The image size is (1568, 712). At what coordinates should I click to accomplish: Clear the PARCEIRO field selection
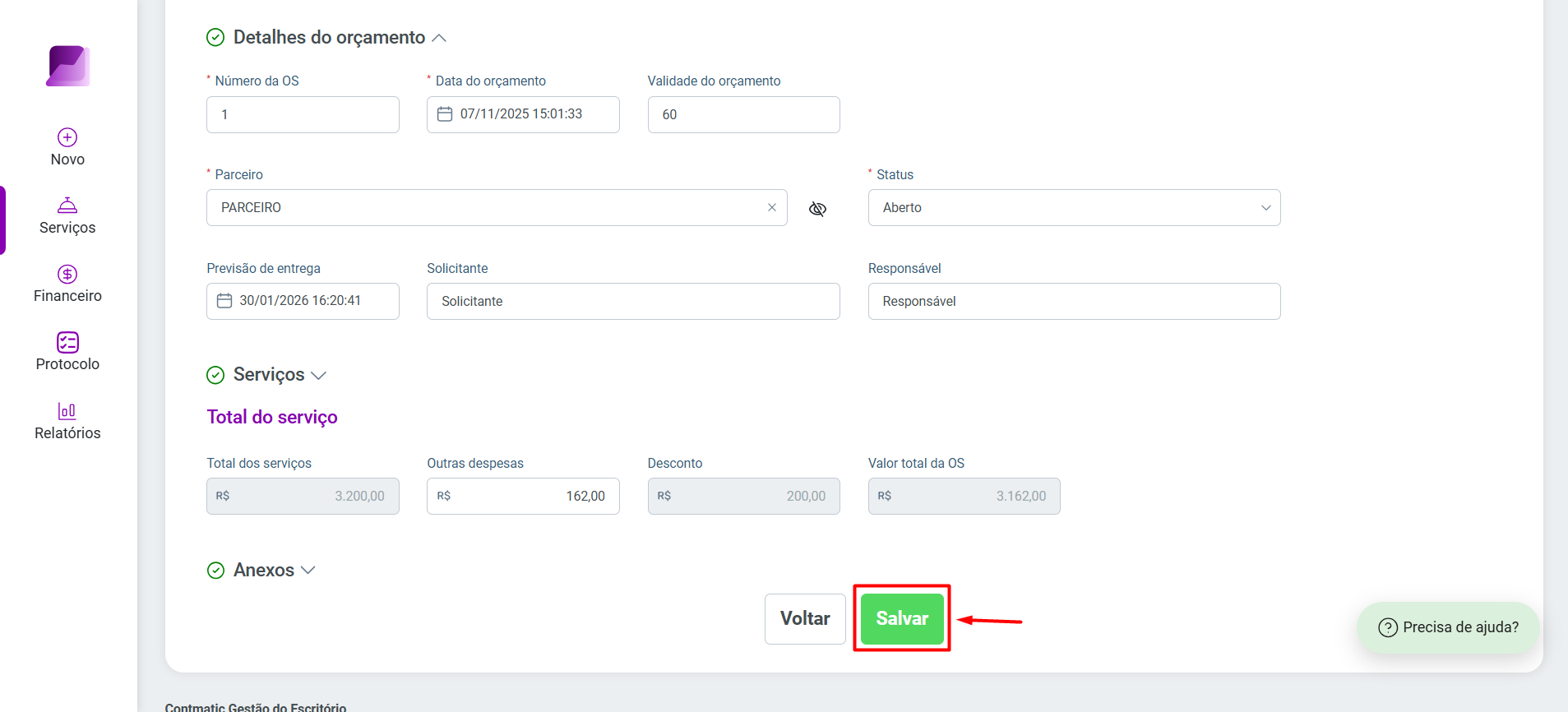pos(772,207)
